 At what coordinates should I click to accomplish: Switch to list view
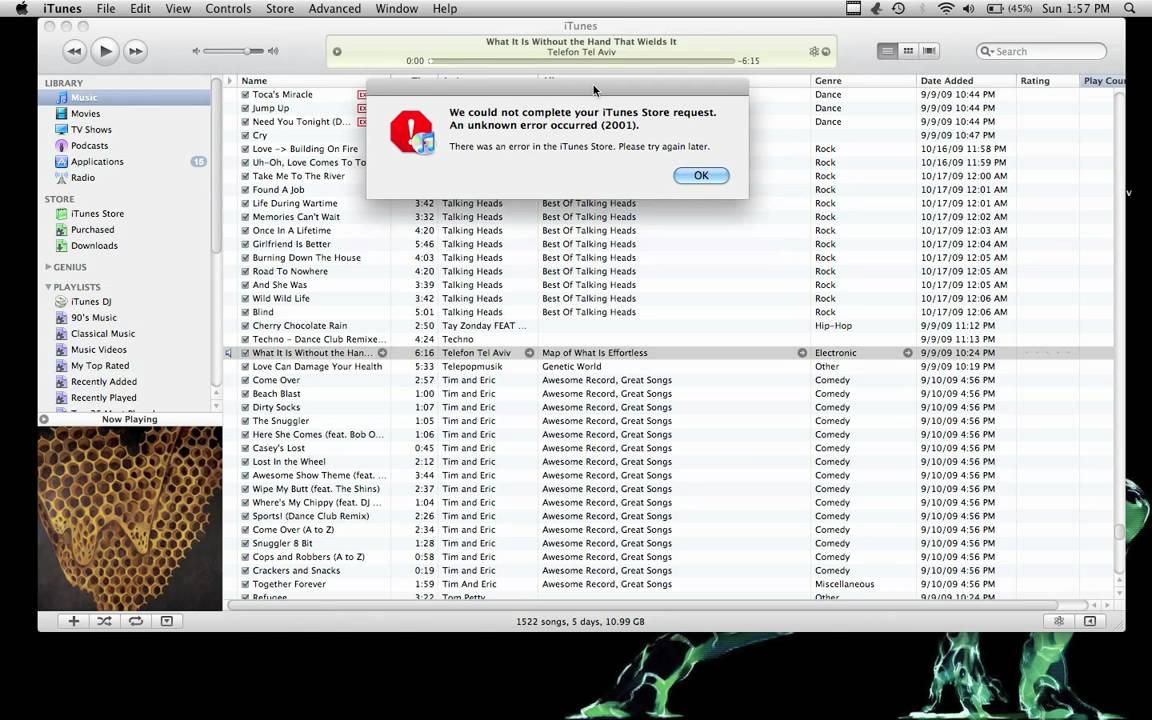[888, 51]
